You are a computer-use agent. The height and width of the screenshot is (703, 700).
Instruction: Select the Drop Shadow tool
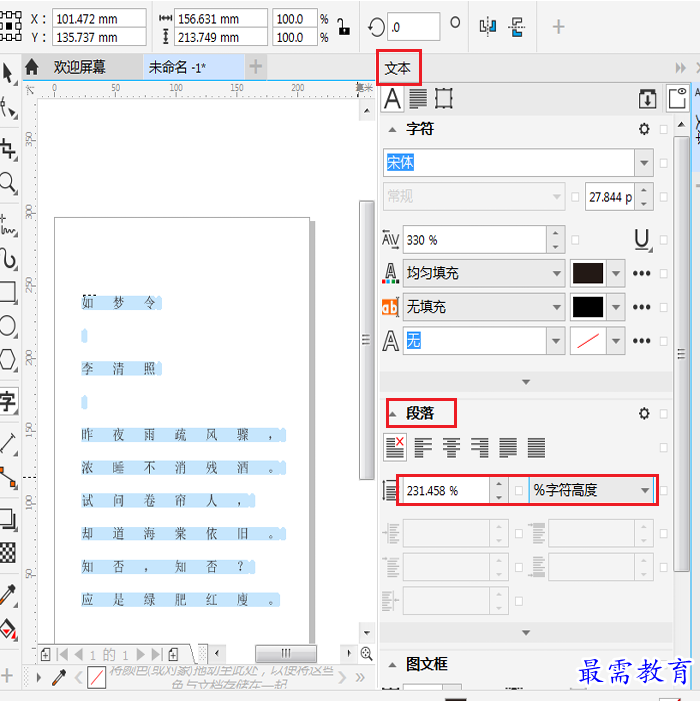[8, 519]
